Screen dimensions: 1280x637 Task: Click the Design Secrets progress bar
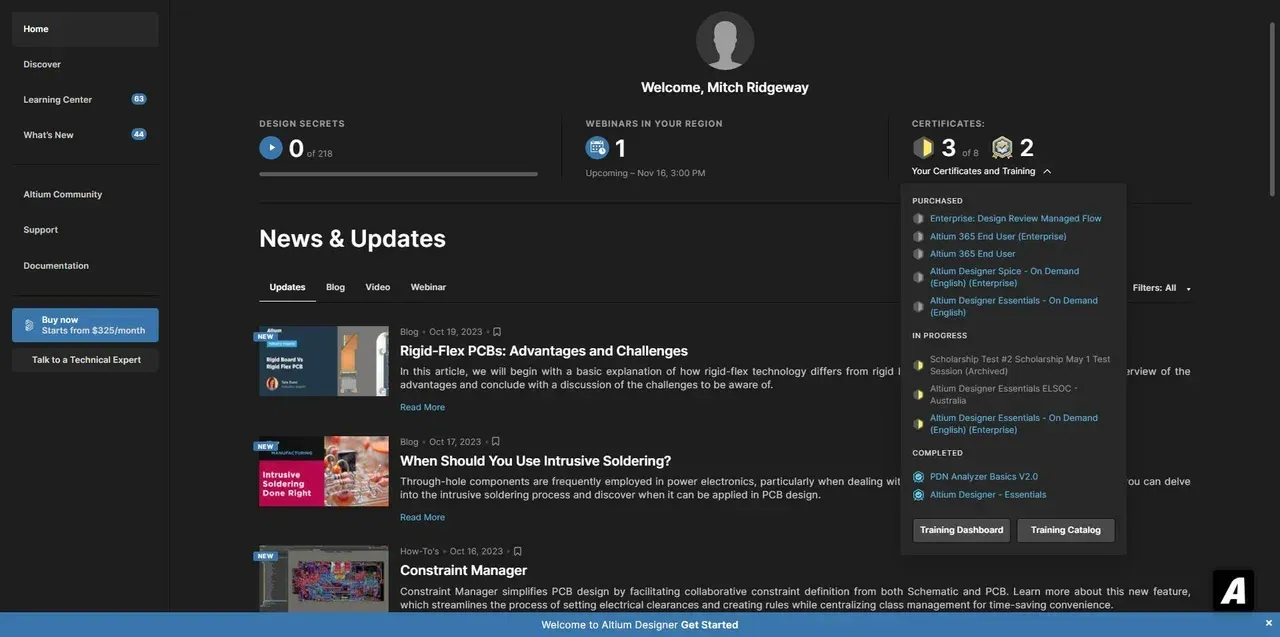click(398, 174)
